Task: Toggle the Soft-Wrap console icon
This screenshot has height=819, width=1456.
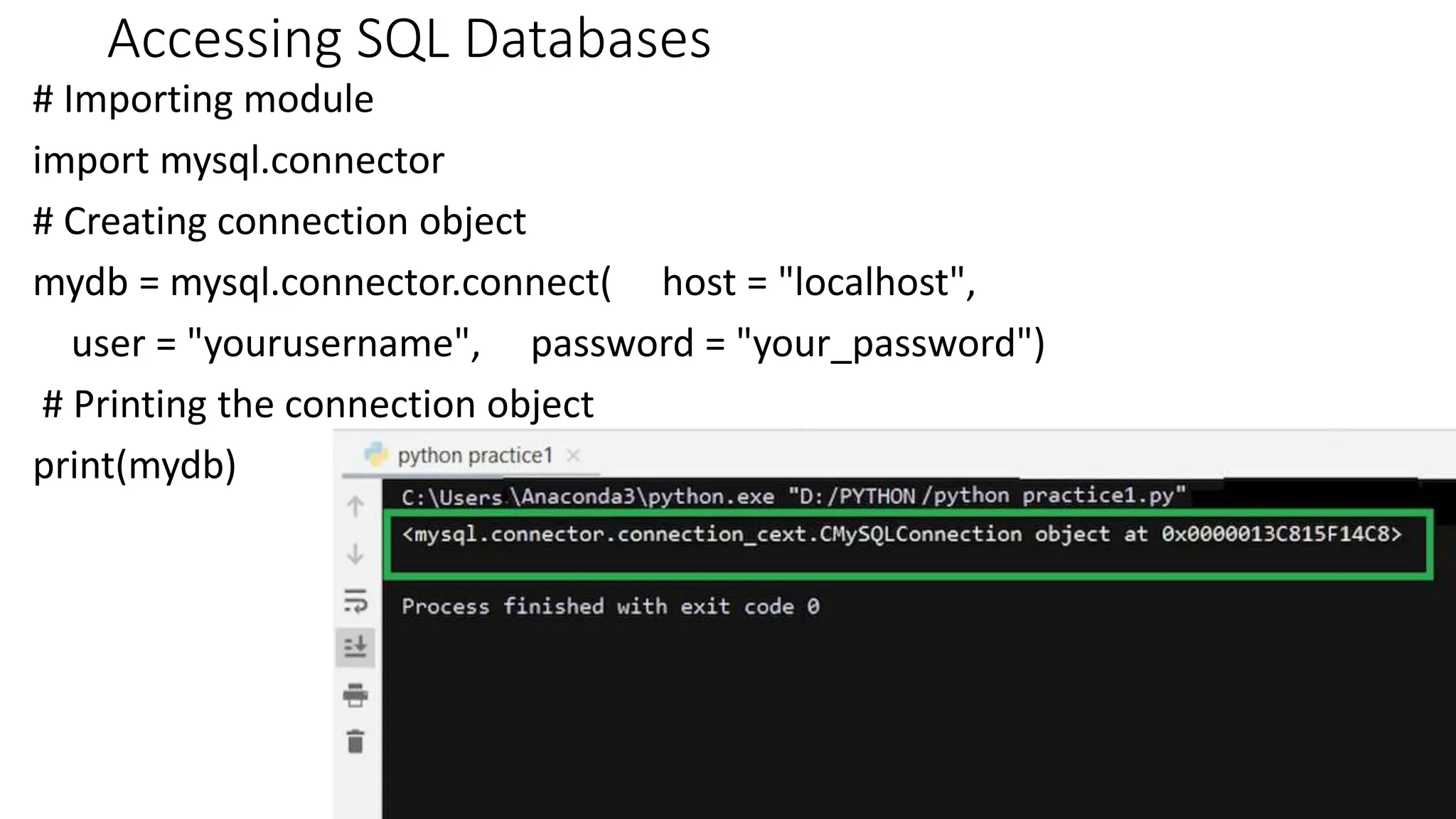Action: 355,601
